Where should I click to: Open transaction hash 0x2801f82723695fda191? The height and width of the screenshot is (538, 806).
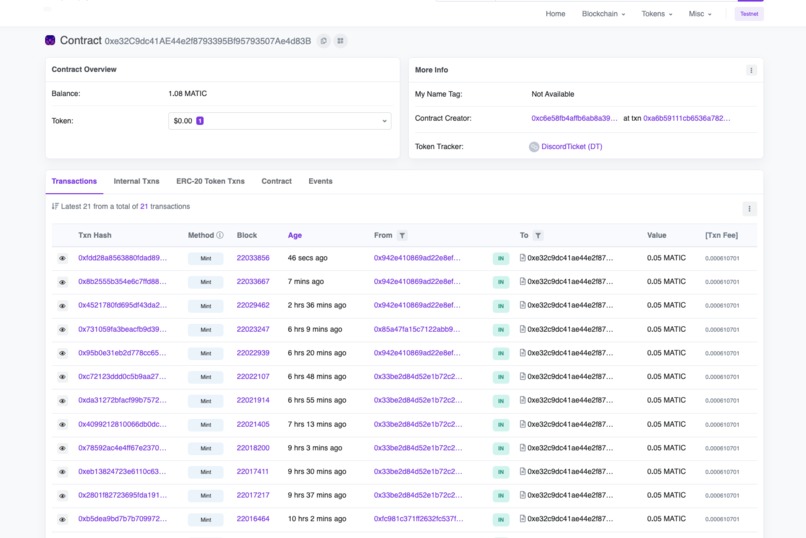(122, 495)
